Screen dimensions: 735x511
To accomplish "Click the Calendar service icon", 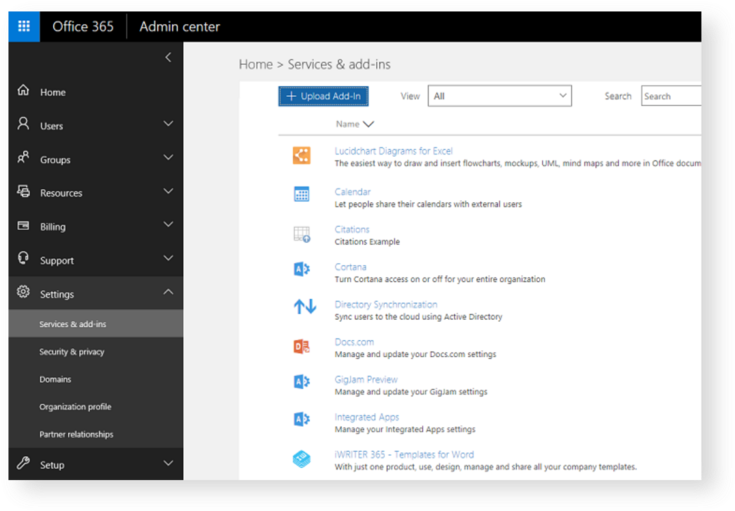I will point(301,194).
